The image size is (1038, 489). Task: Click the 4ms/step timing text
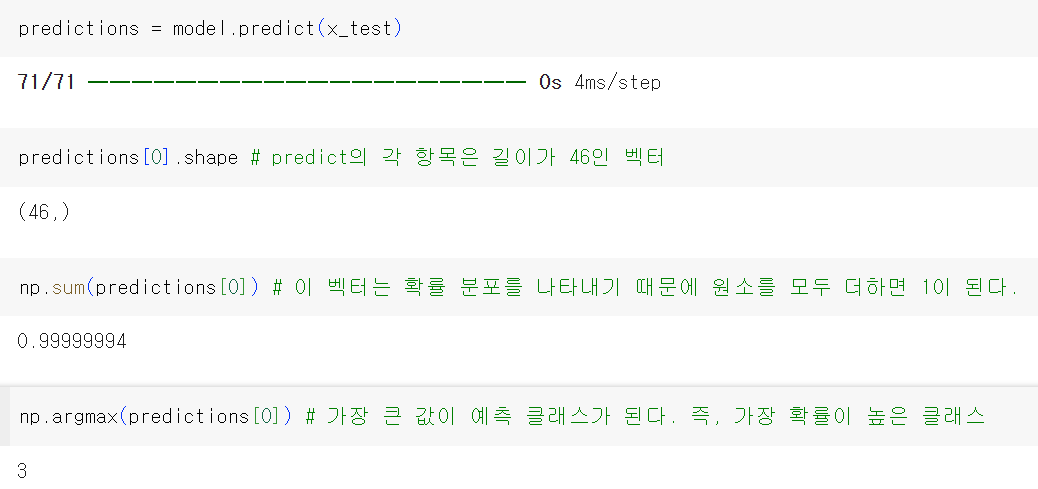(x=617, y=83)
